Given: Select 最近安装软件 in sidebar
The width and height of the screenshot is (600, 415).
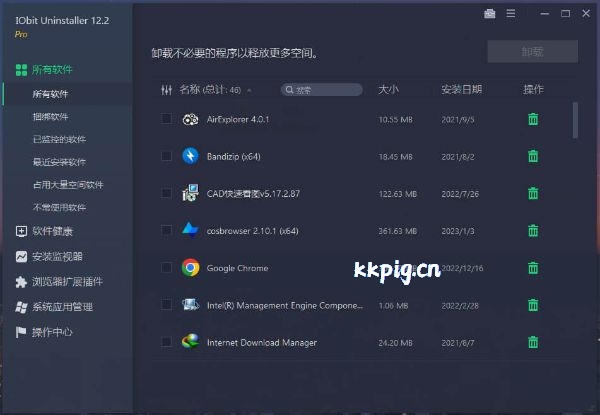Looking at the screenshot, I should click(x=59, y=162).
